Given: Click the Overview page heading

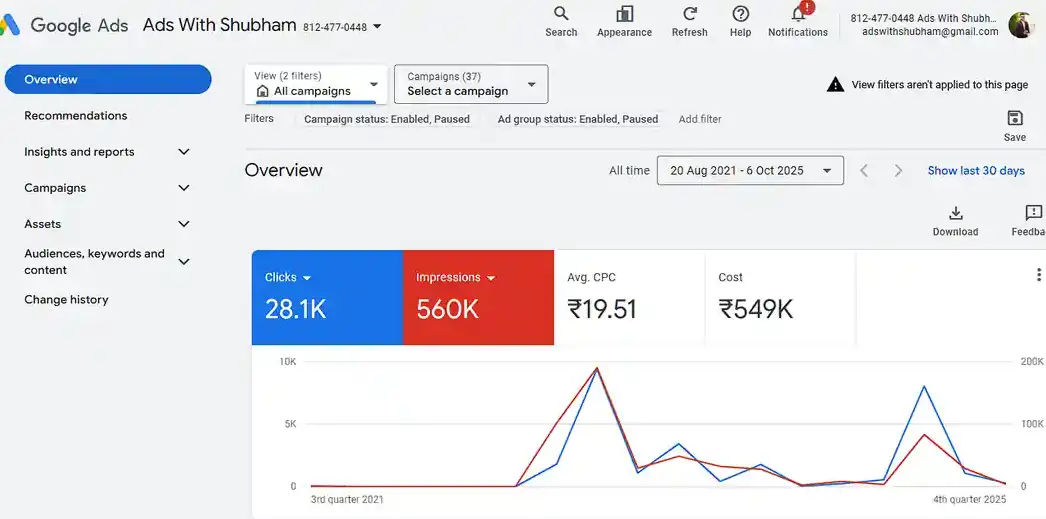Looking at the screenshot, I should coord(284,170).
